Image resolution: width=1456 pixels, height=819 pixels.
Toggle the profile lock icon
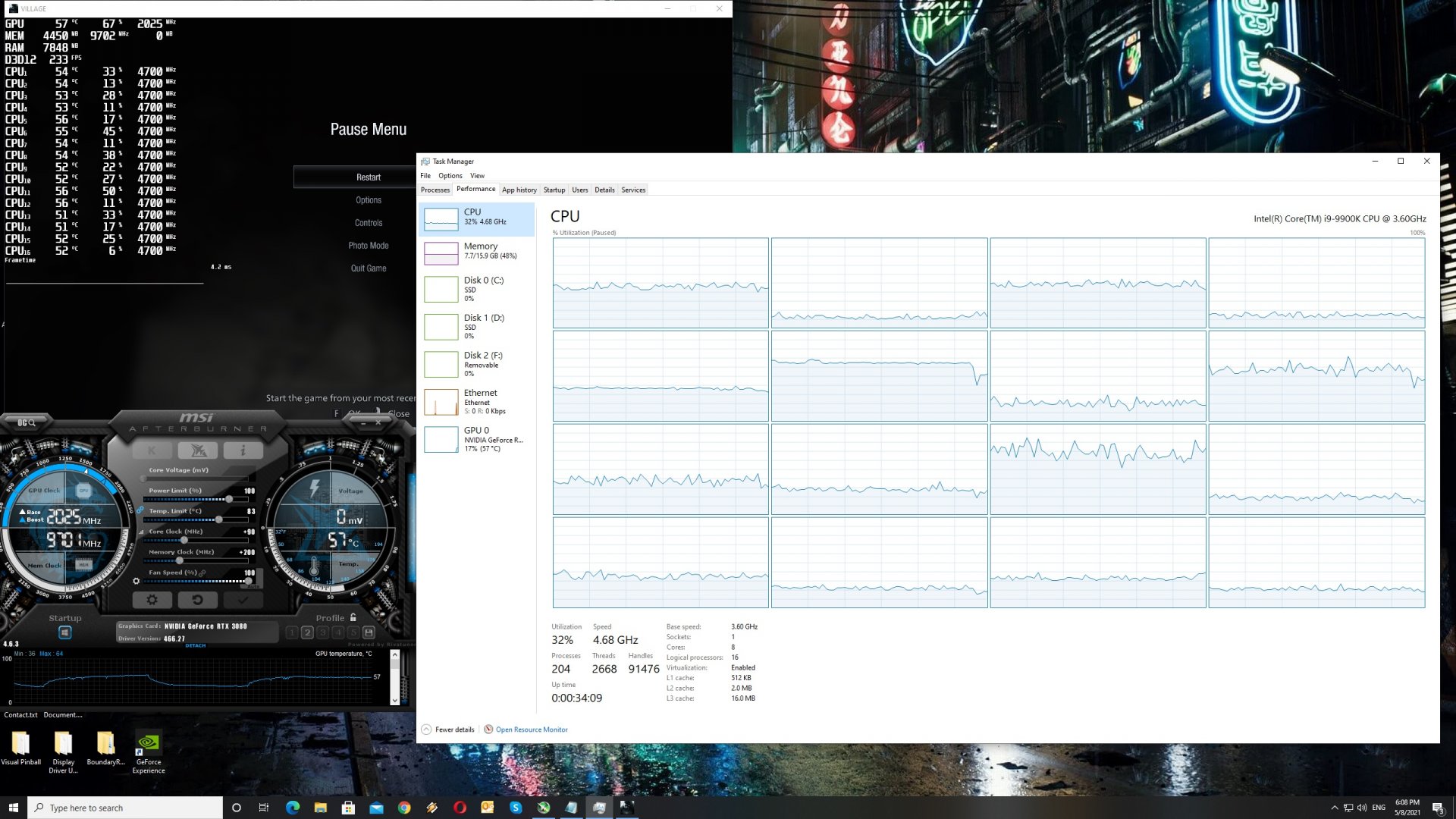pos(353,617)
